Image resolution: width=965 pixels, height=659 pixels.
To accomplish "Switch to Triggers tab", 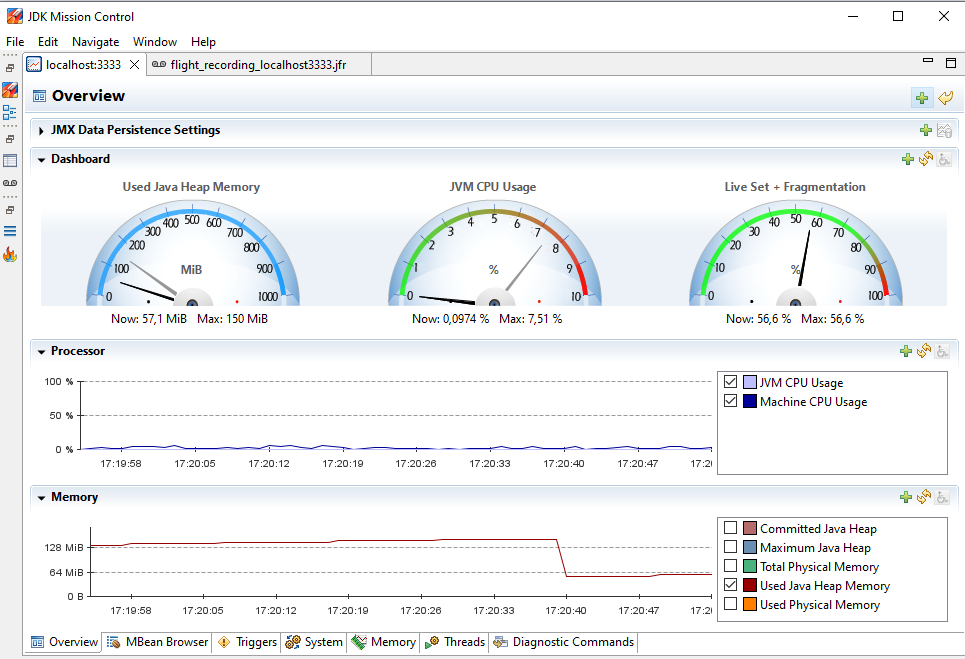I will pyautogui.click(x=247, y=642).
